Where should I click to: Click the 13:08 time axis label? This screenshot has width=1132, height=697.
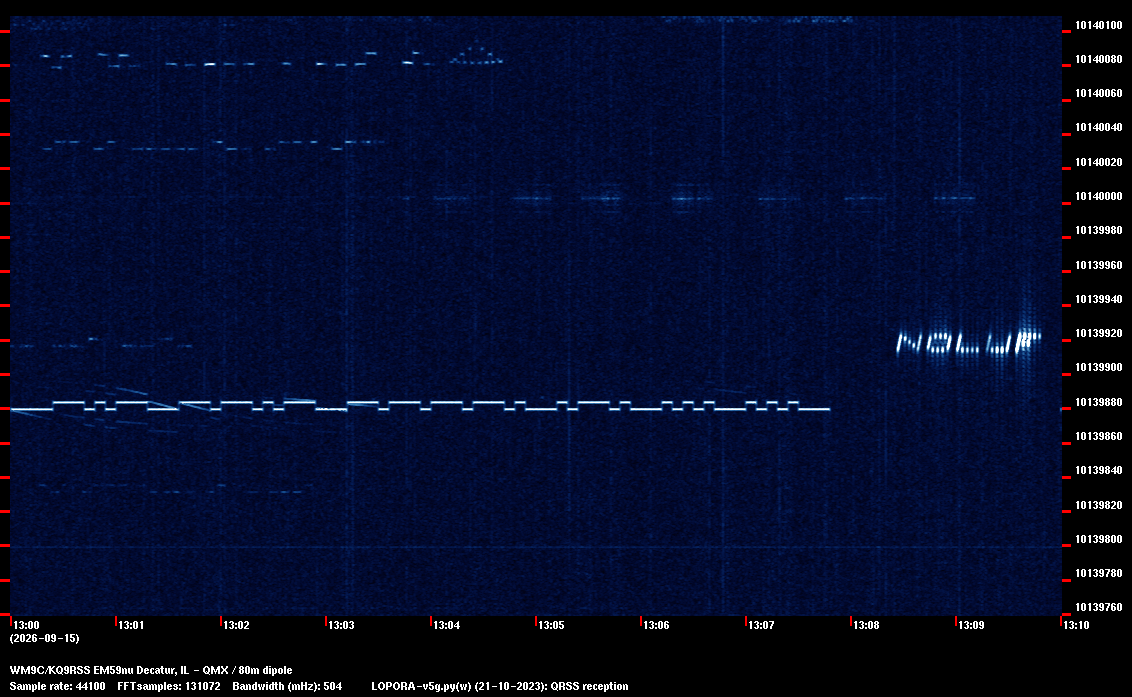[866, 625]
